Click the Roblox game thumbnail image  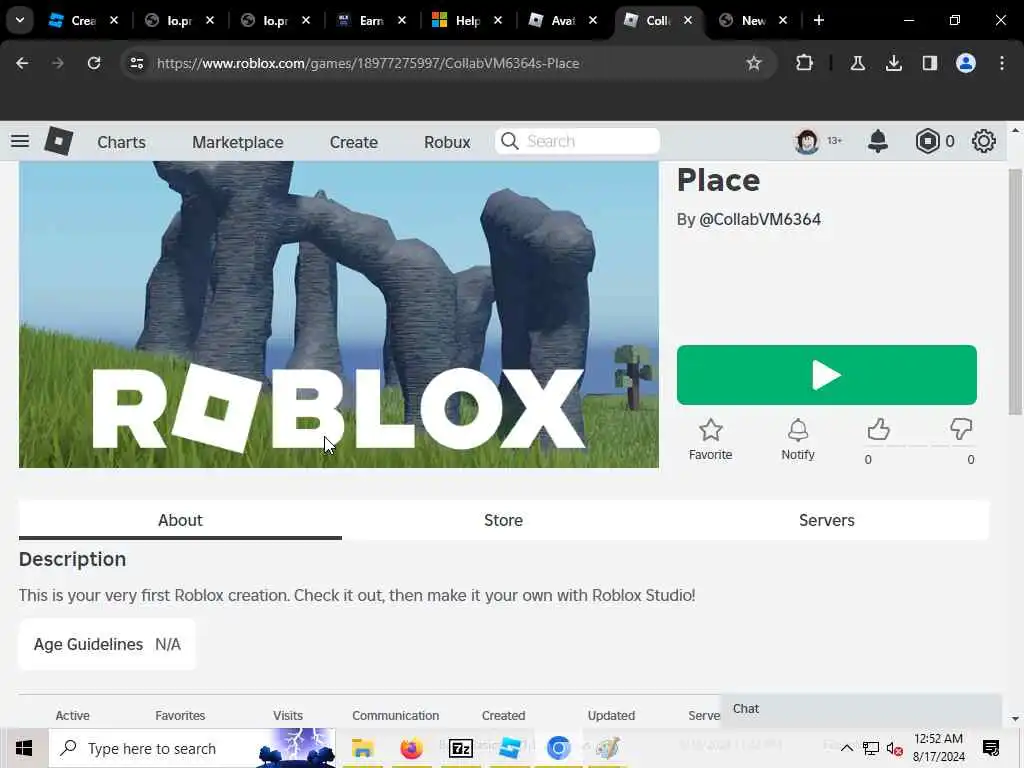pyautogui.click(x=339, y=314)
